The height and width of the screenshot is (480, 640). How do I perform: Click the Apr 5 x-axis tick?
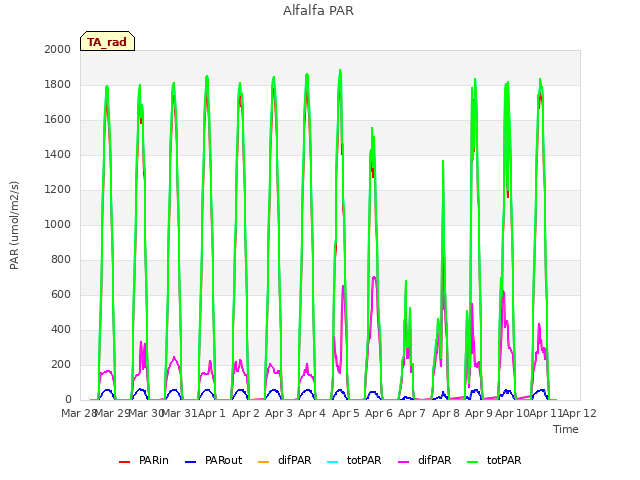pos(346,413)
